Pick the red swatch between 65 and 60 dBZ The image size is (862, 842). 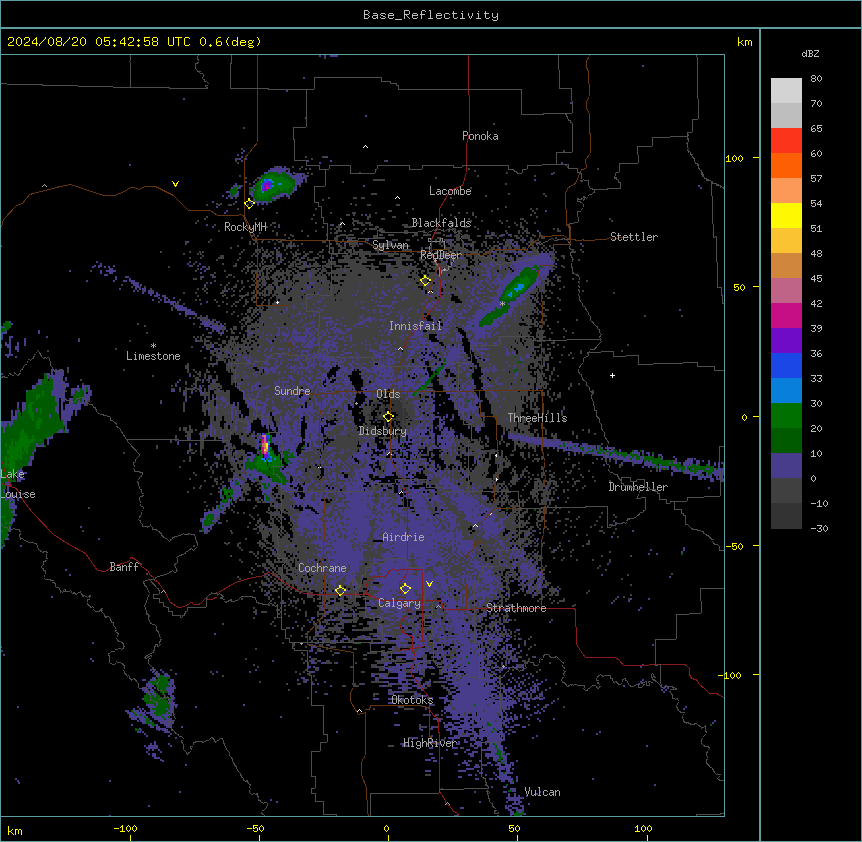click(x=786, y=141)
